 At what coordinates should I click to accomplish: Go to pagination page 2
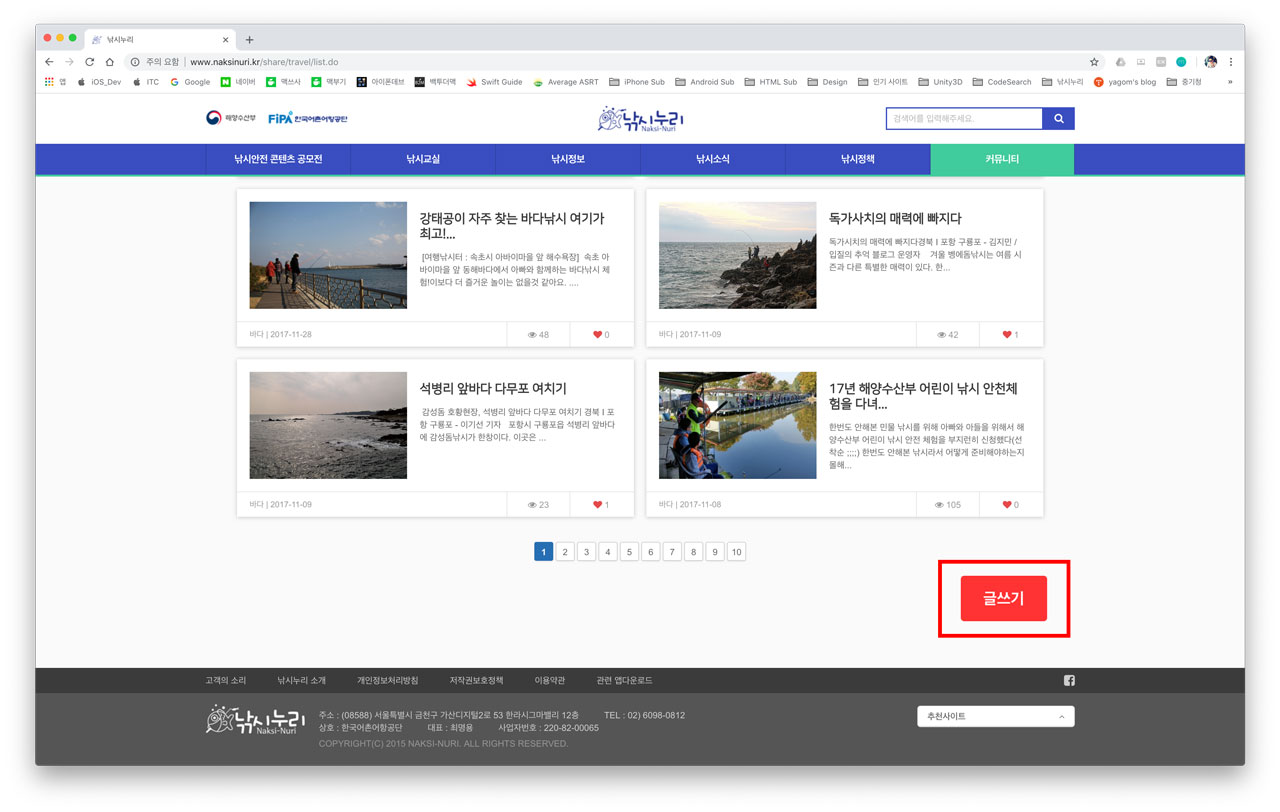point(565,551)
